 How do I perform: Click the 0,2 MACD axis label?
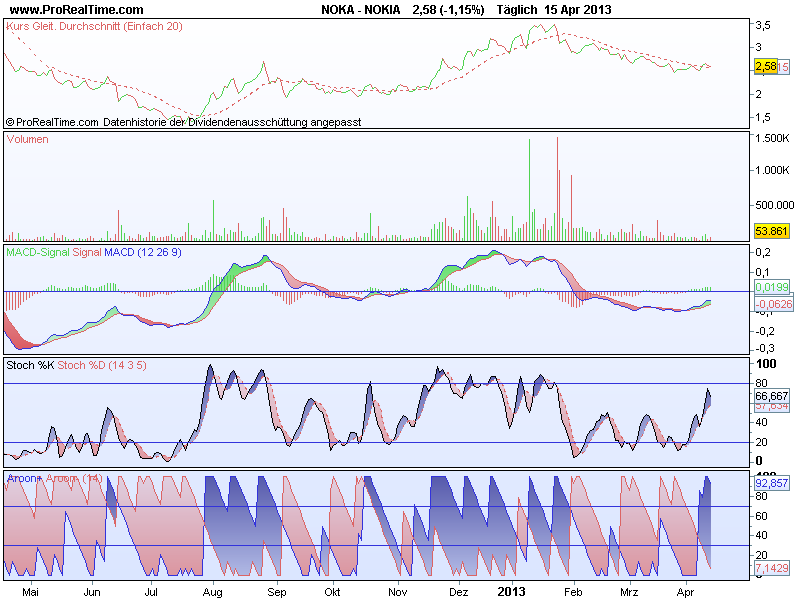(x=763, y=252)
